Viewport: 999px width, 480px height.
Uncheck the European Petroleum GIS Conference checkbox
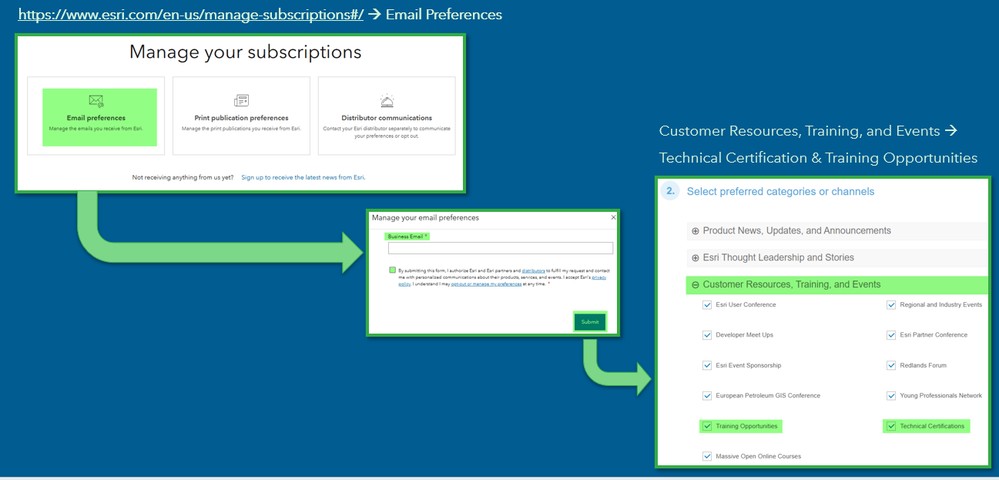707,396
